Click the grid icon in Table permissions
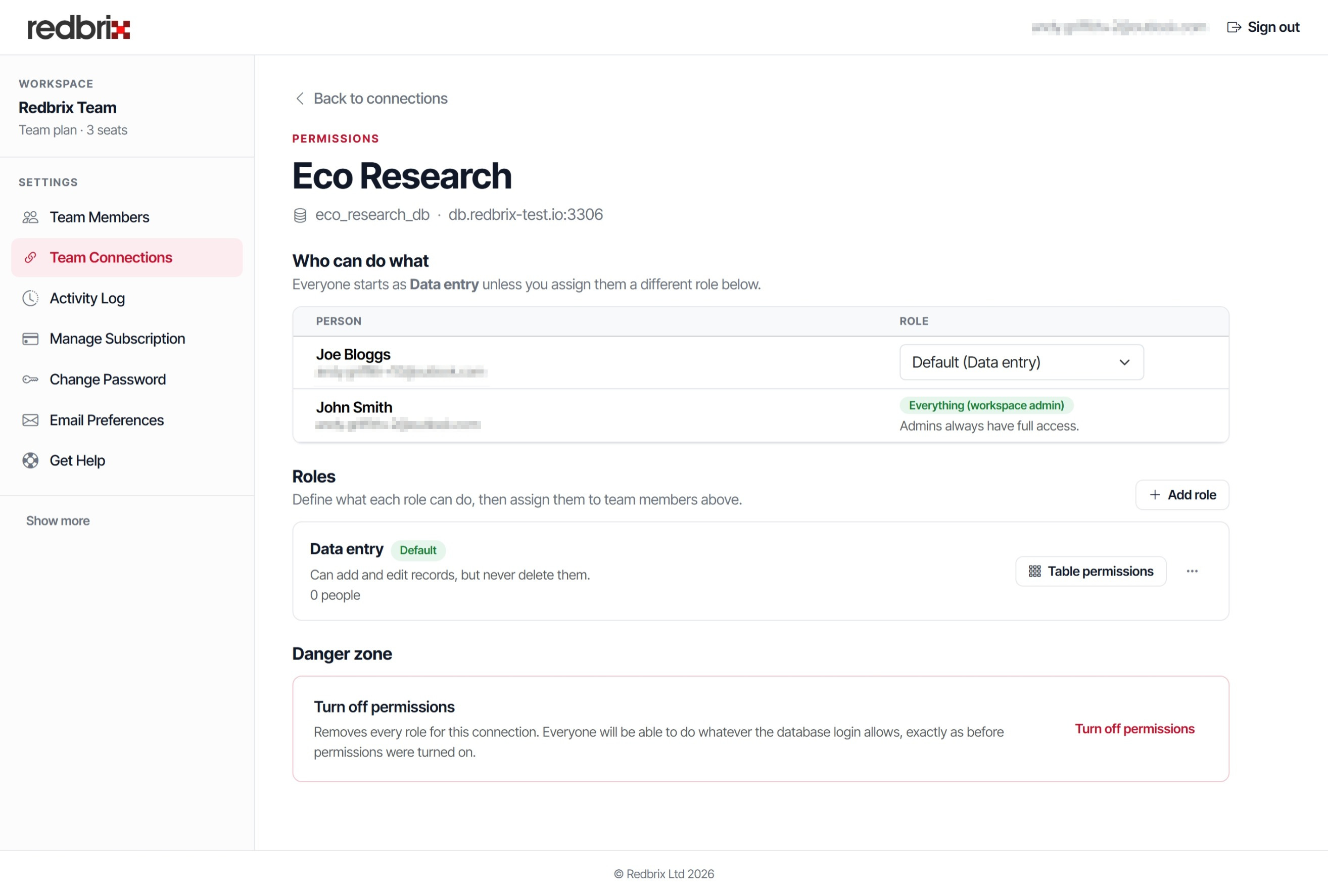Viewport: 1328px width, 896px height. (1034, 572)
